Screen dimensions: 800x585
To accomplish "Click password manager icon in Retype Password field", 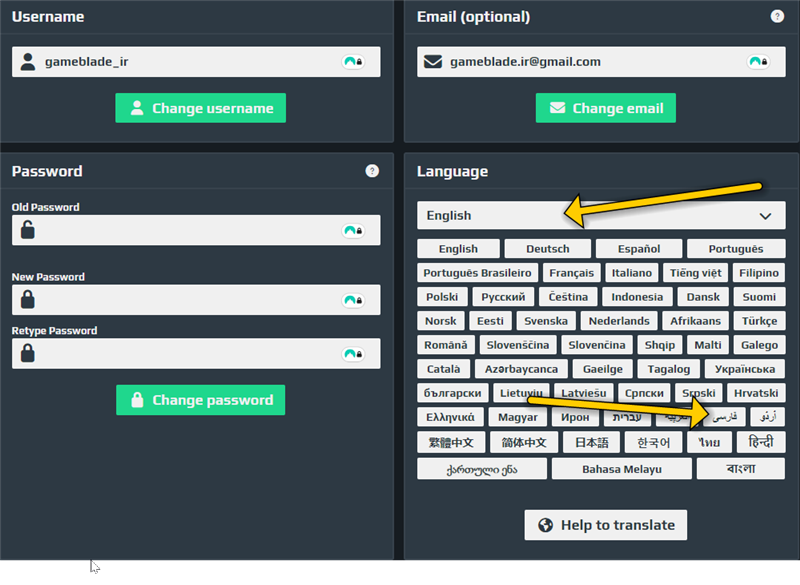I will pyautogui.click(x=352, y=354).
